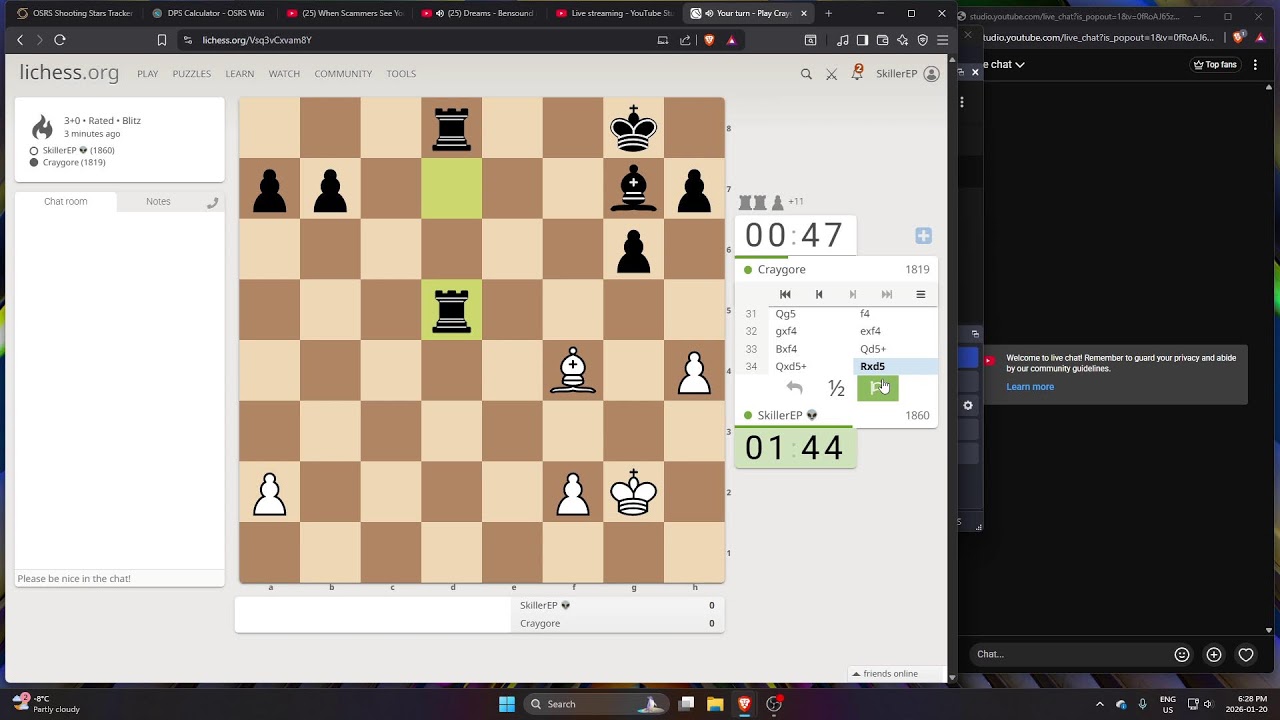Switch to the Notes tab
The height and width of the screenshot is (720, 1280).
pyautogui.click(x=158, y=201)
